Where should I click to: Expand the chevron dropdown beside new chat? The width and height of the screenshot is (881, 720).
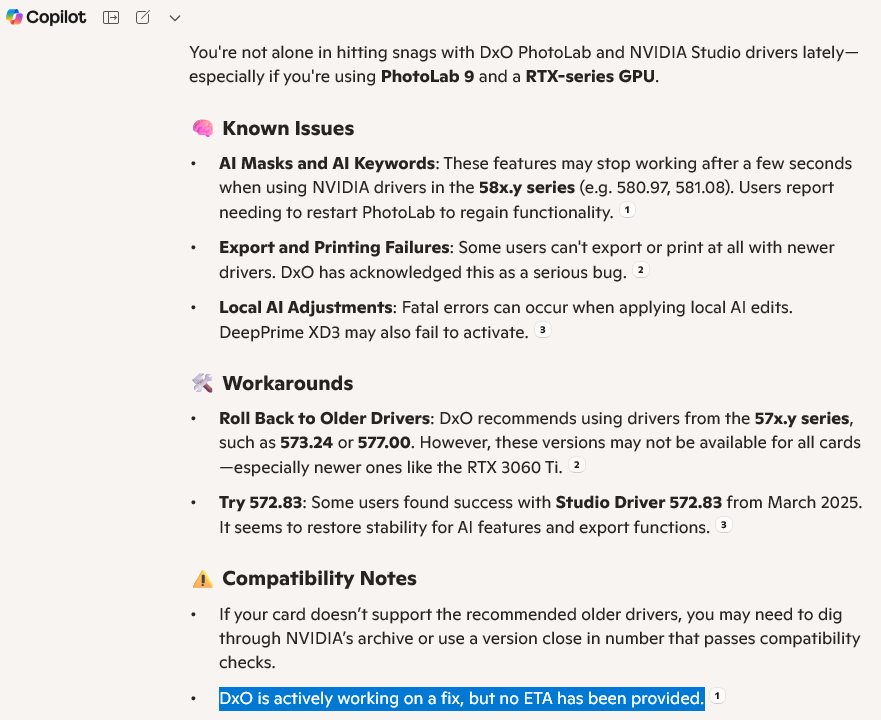tap(175, 18)
